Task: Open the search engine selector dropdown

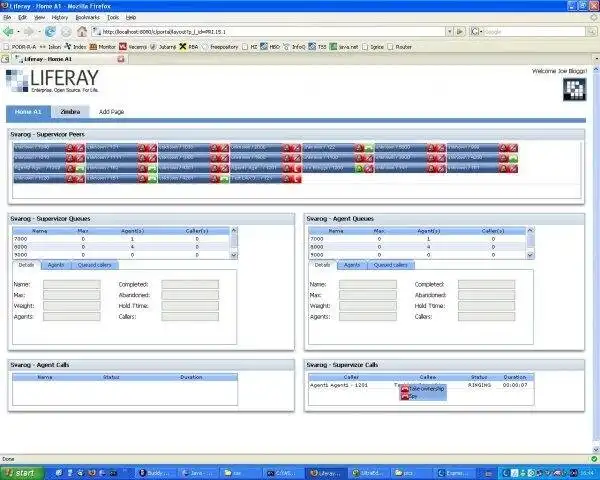Action: point(476,32)
